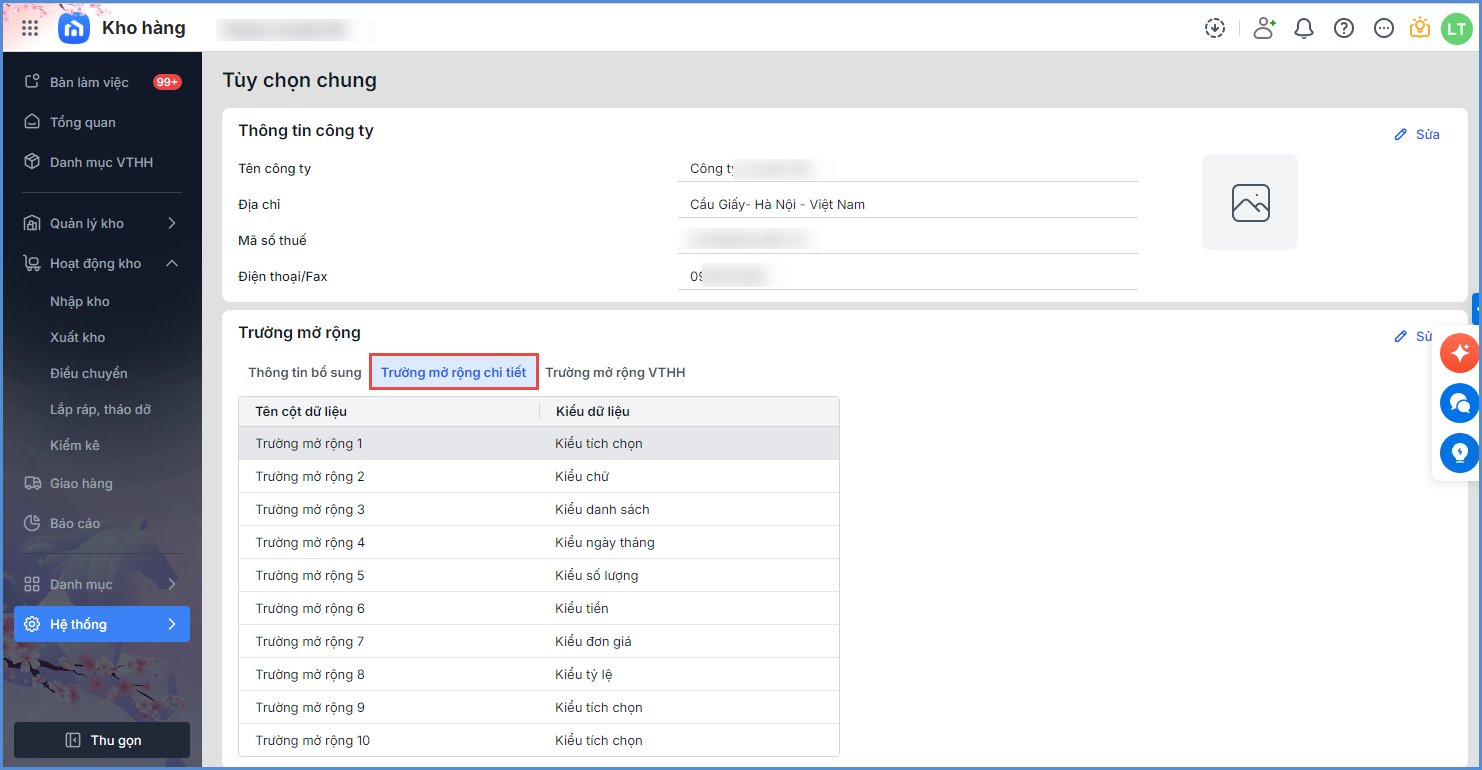The width and height of the screenshot is (1482, 770).
Task: Expand the Danh mục sidebar menu
Action: point(102,584)
